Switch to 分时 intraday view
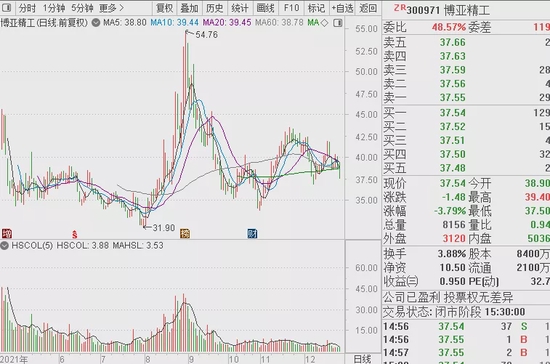 point(27,8)
